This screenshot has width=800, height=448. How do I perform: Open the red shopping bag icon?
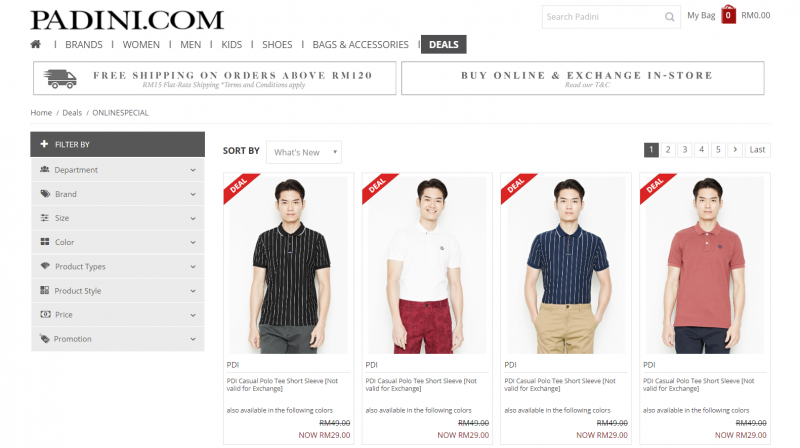pyautogui.click(x=728, y=15)
